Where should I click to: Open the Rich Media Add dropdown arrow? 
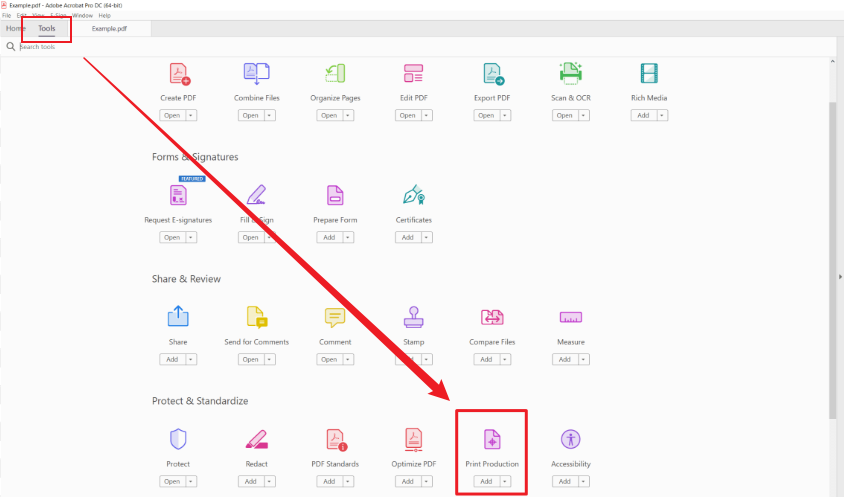click(662, 115)
